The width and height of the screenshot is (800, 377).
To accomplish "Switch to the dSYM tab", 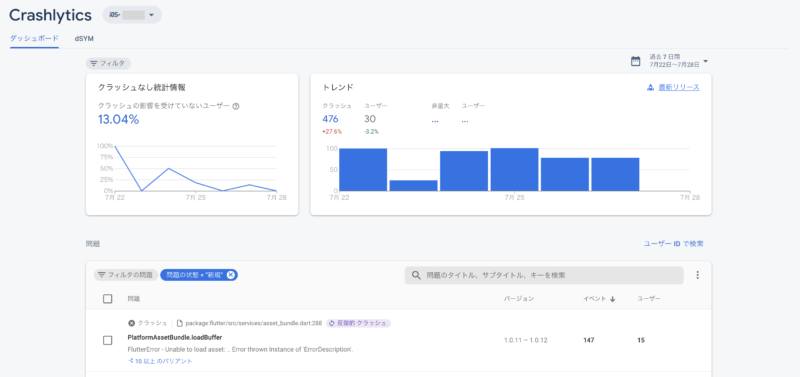I will pos(84,38).
